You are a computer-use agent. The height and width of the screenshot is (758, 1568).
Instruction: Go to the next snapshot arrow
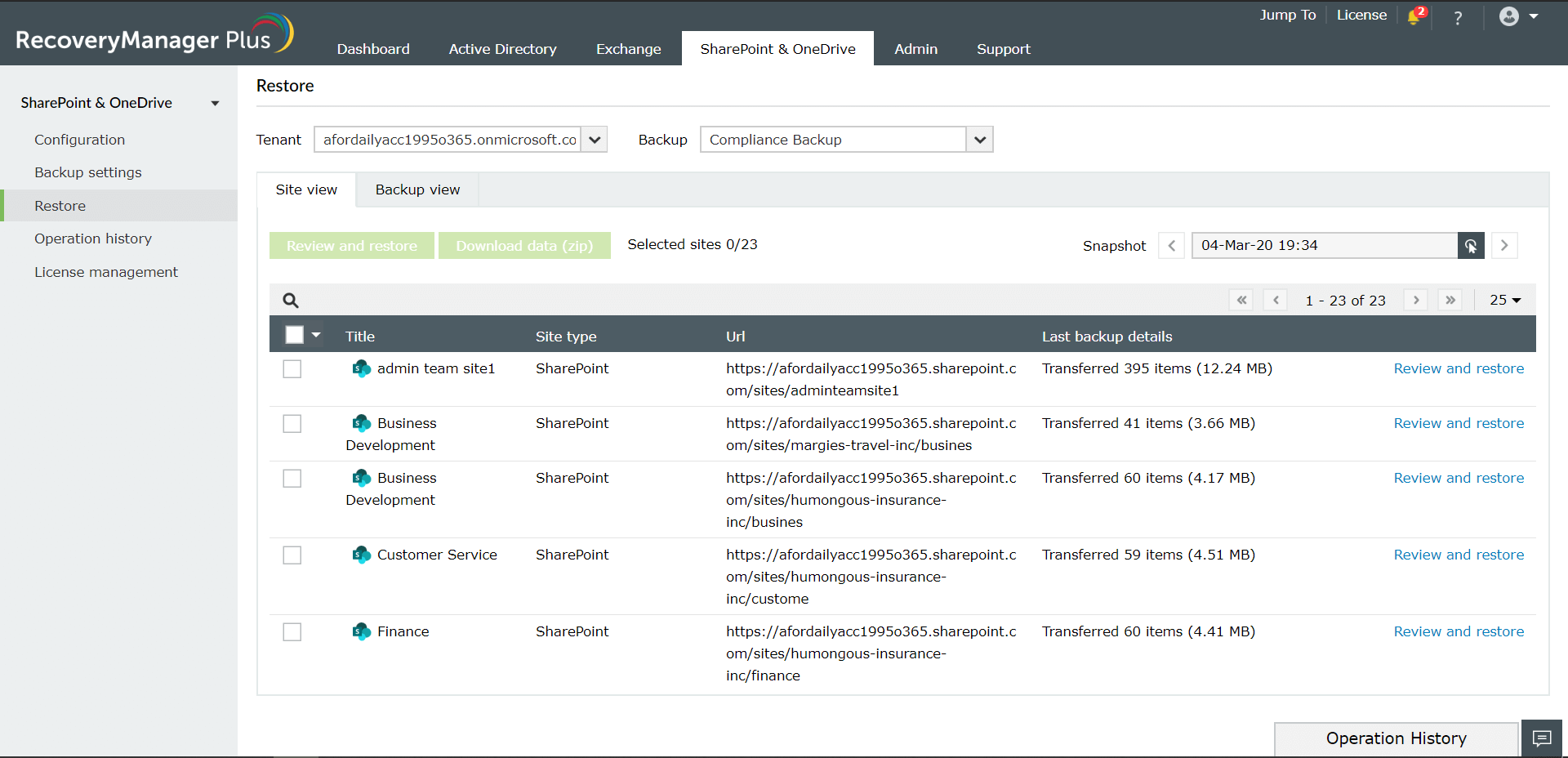coord(1503,246)
